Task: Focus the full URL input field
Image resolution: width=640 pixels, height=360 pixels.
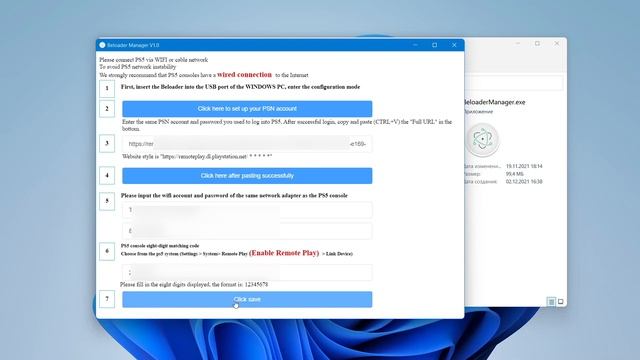Action: click(x=247, y=144)
